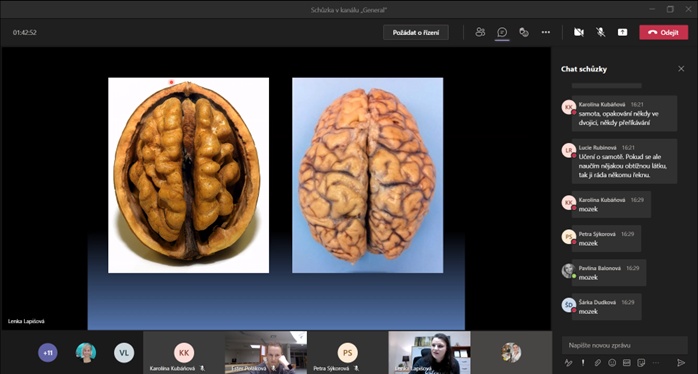The width and height of the screenshot is (698, 374).
Task: Click the walnut image on shared slide
Action: (x=188, y=175)
